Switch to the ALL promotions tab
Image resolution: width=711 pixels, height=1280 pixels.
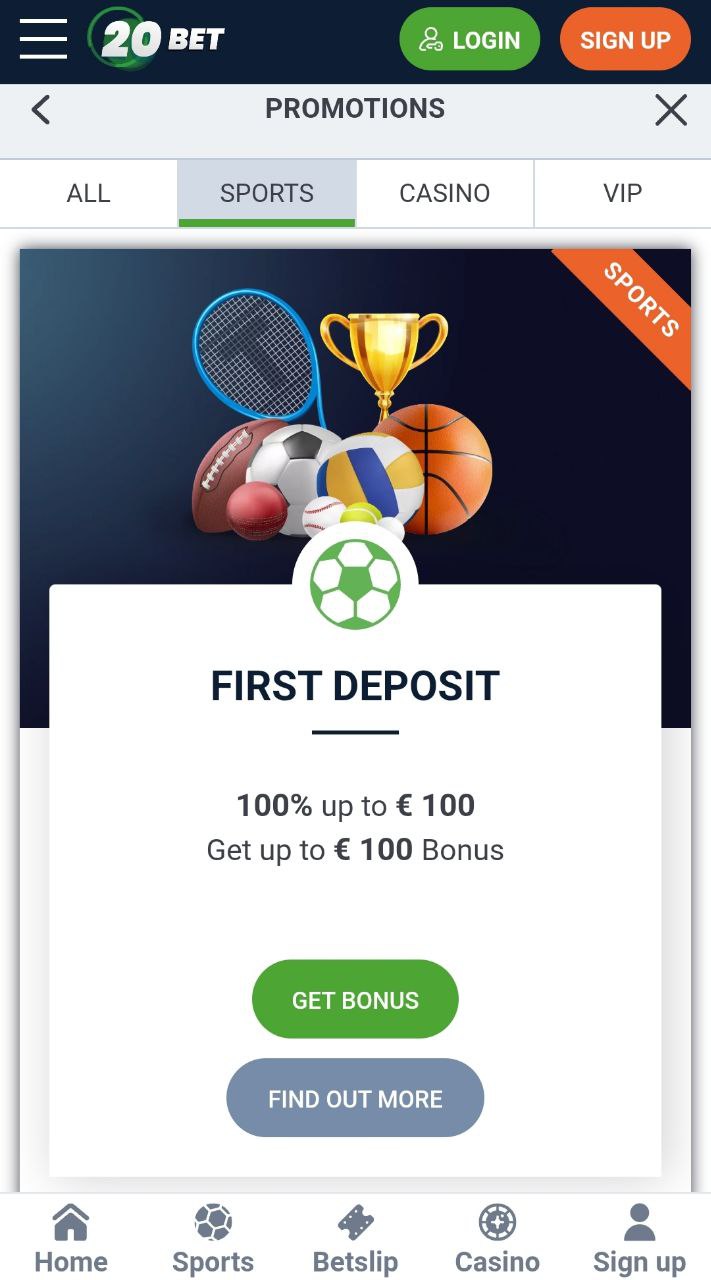pos(89,193)
